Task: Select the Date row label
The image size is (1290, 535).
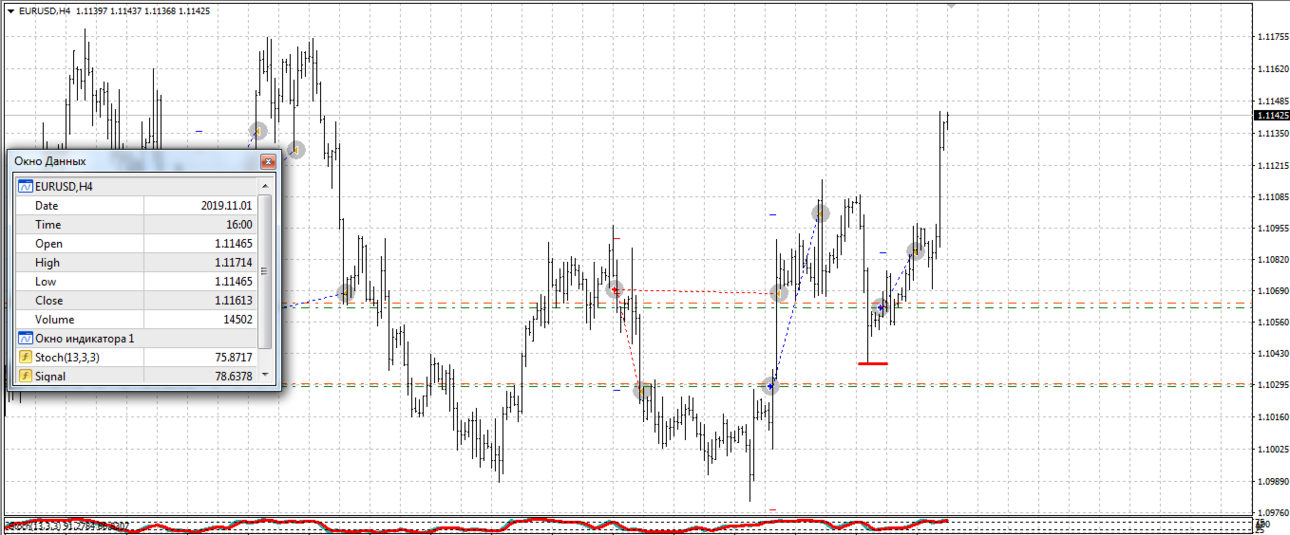Action: pyautogui.click(x=47, y=206)
